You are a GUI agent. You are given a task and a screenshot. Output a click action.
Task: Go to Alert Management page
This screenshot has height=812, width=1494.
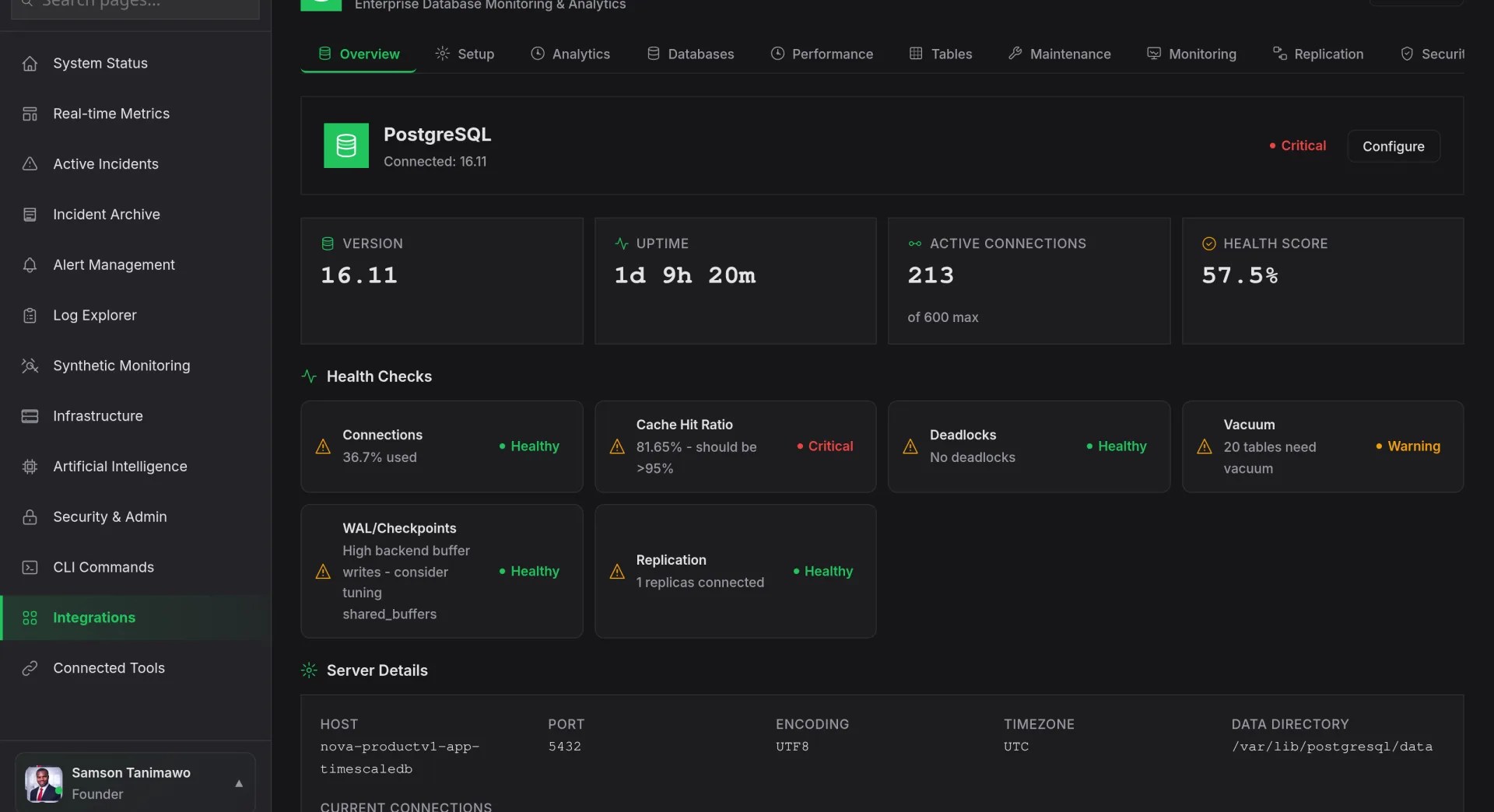[x=135, y=265]
